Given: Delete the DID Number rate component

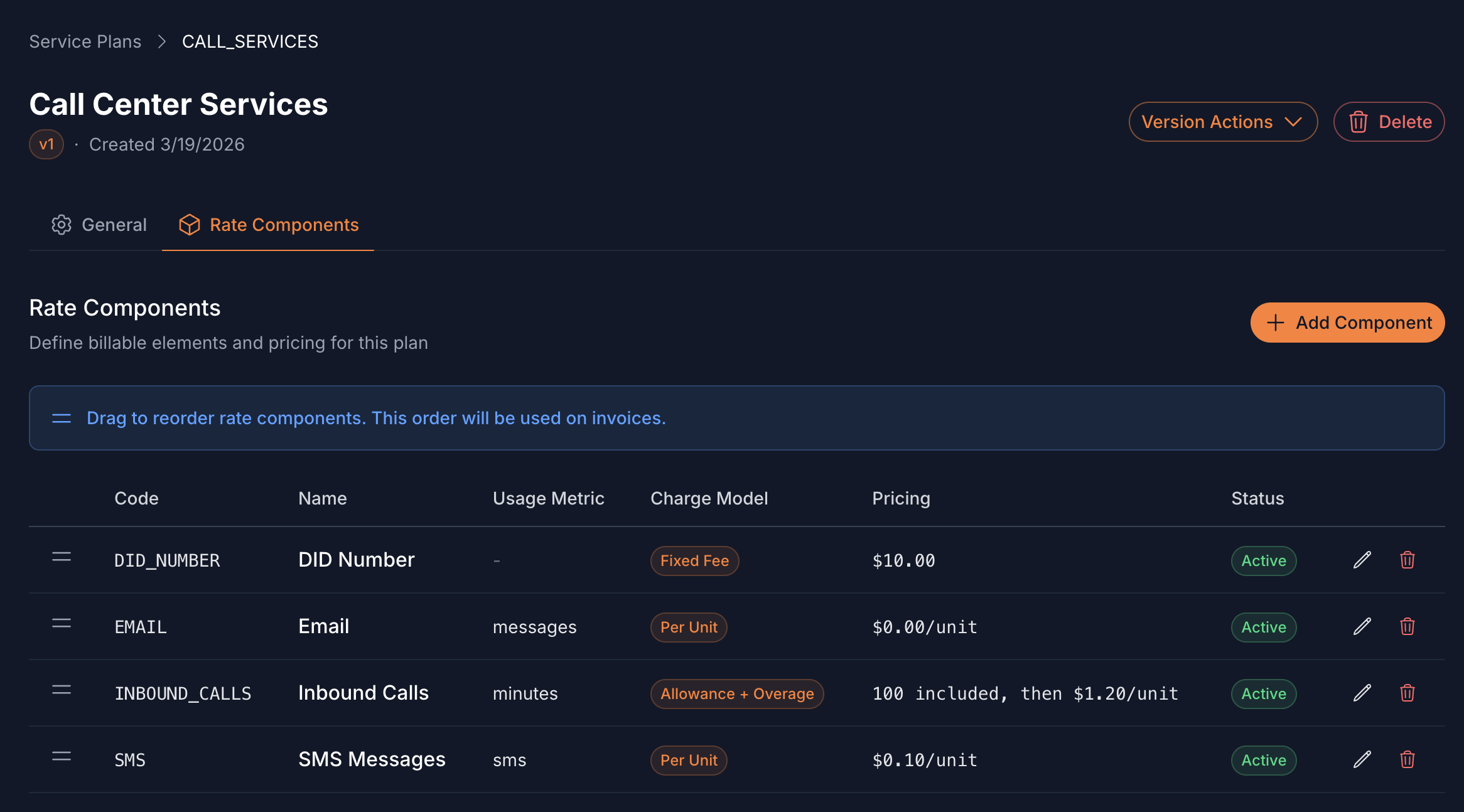Looking at the screenshot, I should pos(1407,560).
